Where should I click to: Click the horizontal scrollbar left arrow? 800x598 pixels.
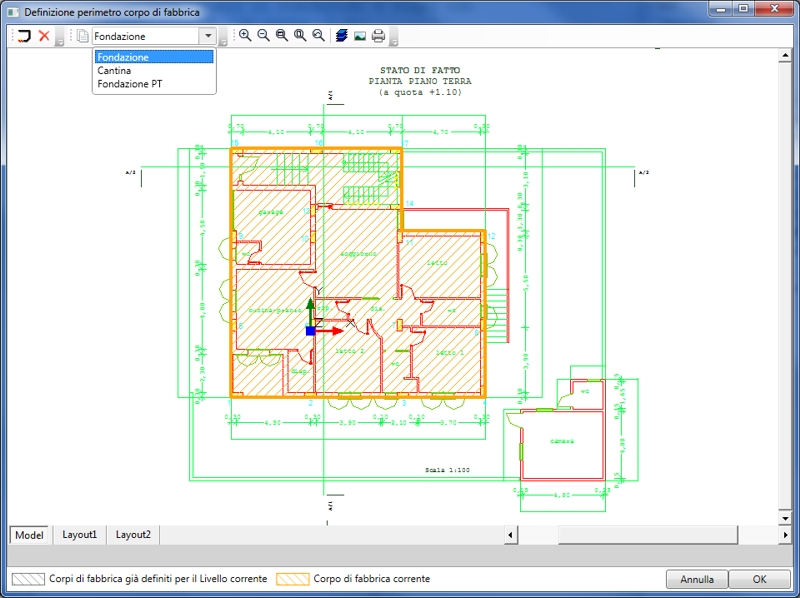(x=510, y=535)
